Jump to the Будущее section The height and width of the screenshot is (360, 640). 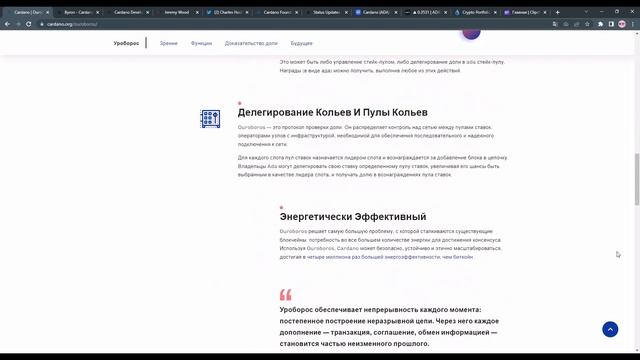(x=302, y=43)
